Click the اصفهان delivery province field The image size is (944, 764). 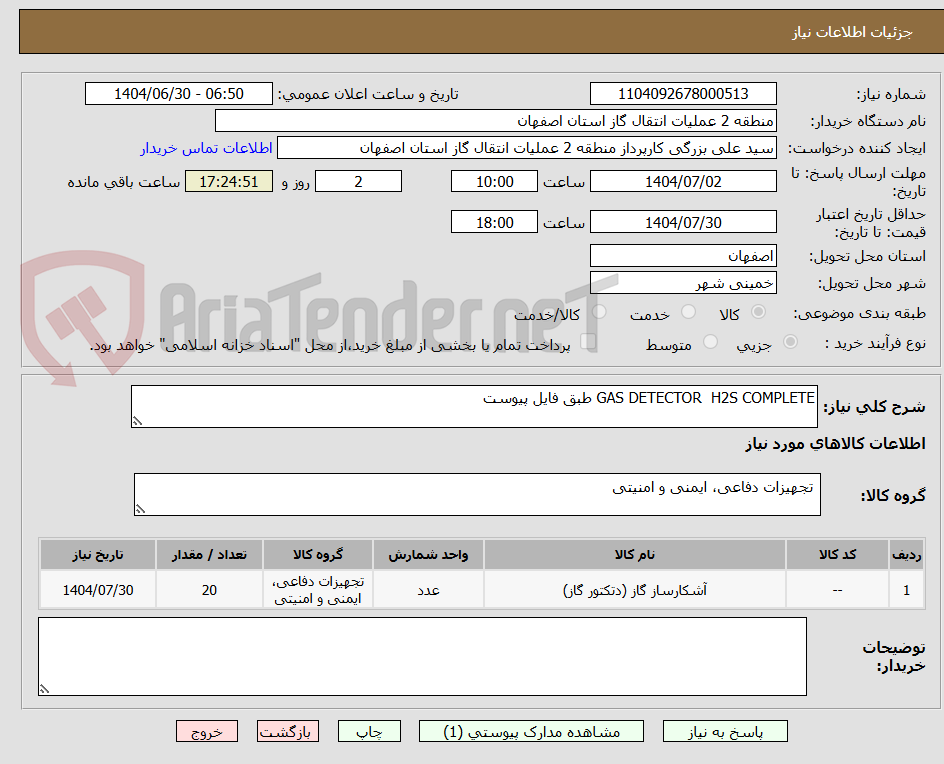[x=683, y=255]
